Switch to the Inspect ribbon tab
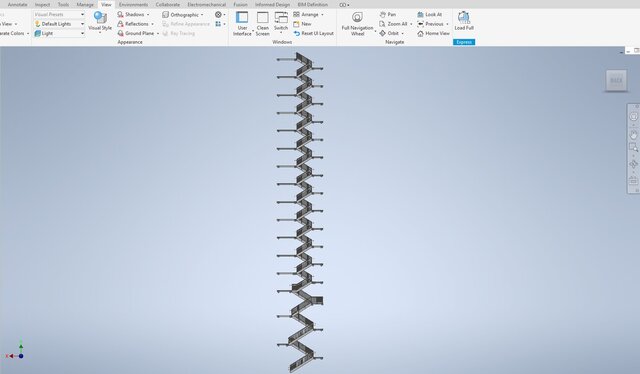Viewport: 640px width, 374px height. [x=42, y=4]
